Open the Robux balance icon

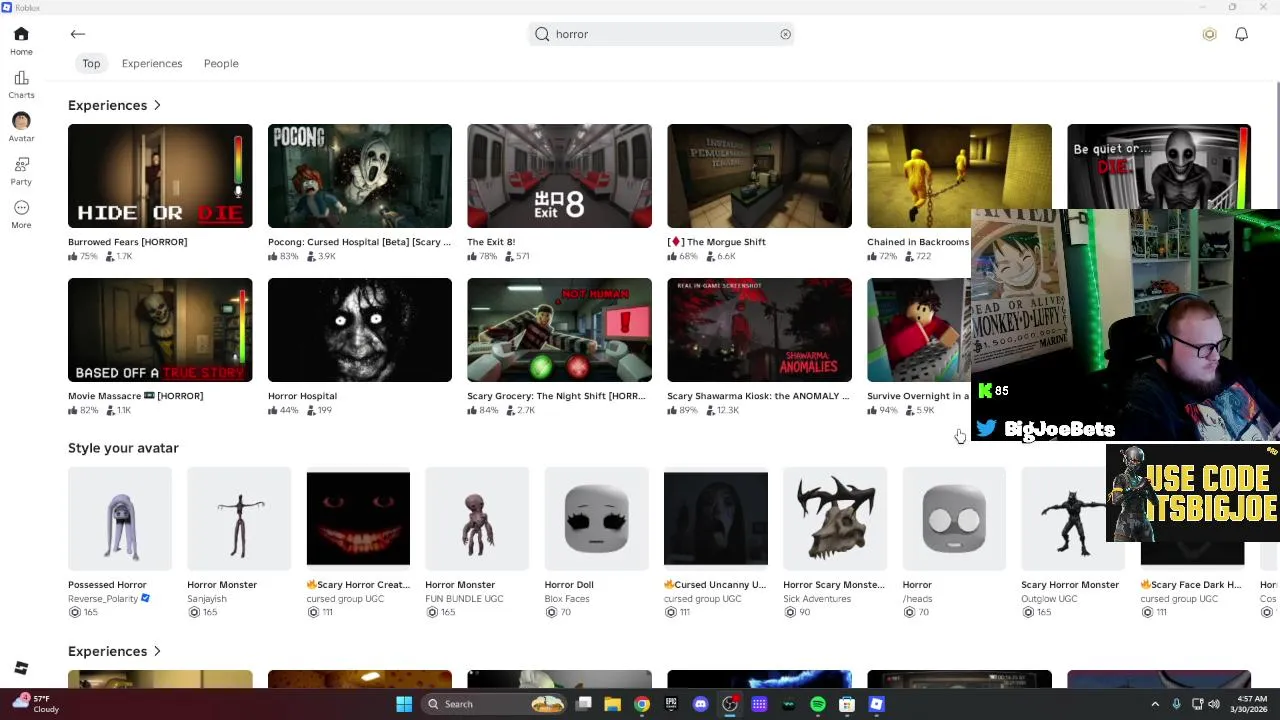(x=1209, y=34)
